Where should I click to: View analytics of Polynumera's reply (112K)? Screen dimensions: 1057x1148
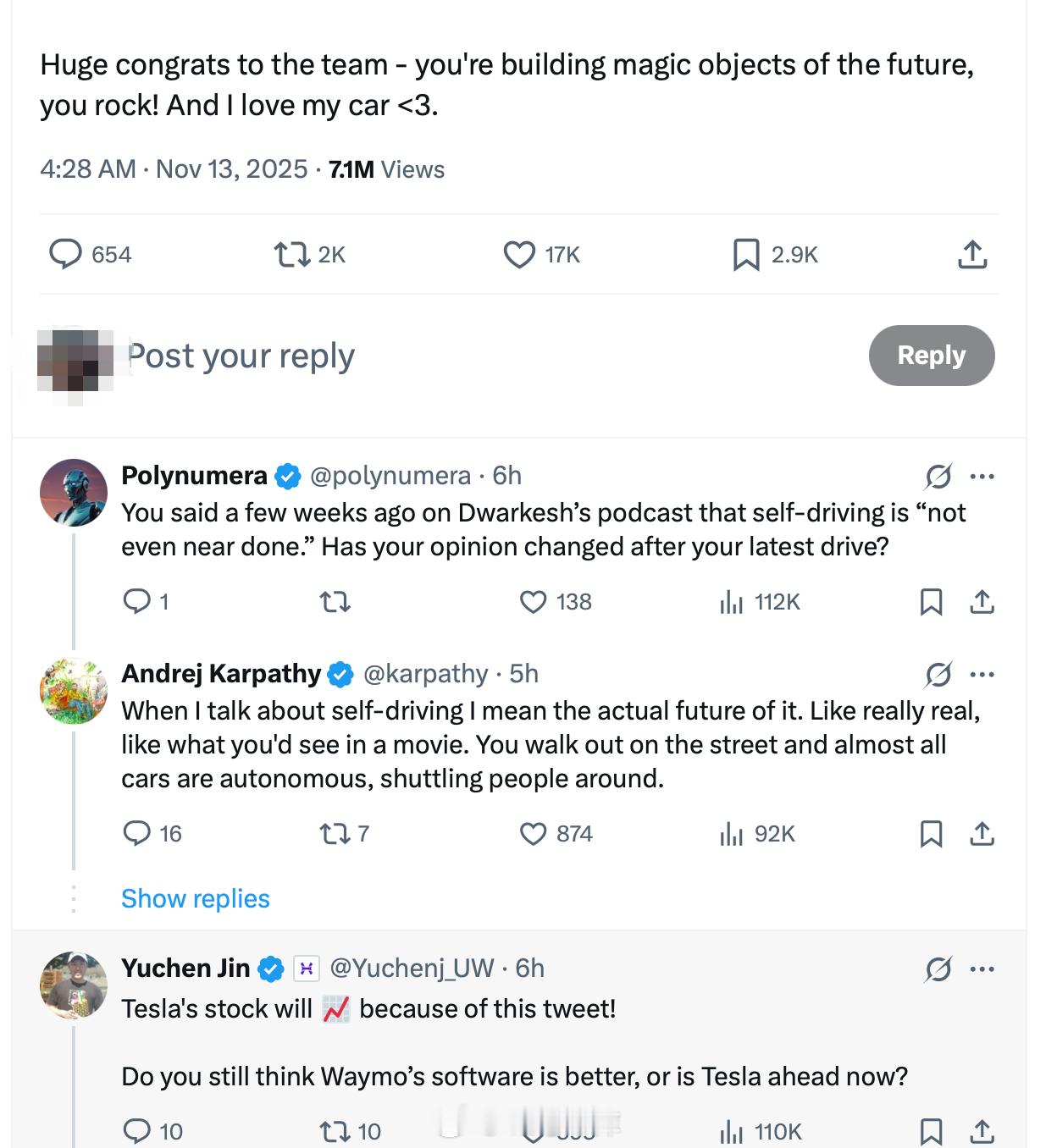[x=731, y=602]
